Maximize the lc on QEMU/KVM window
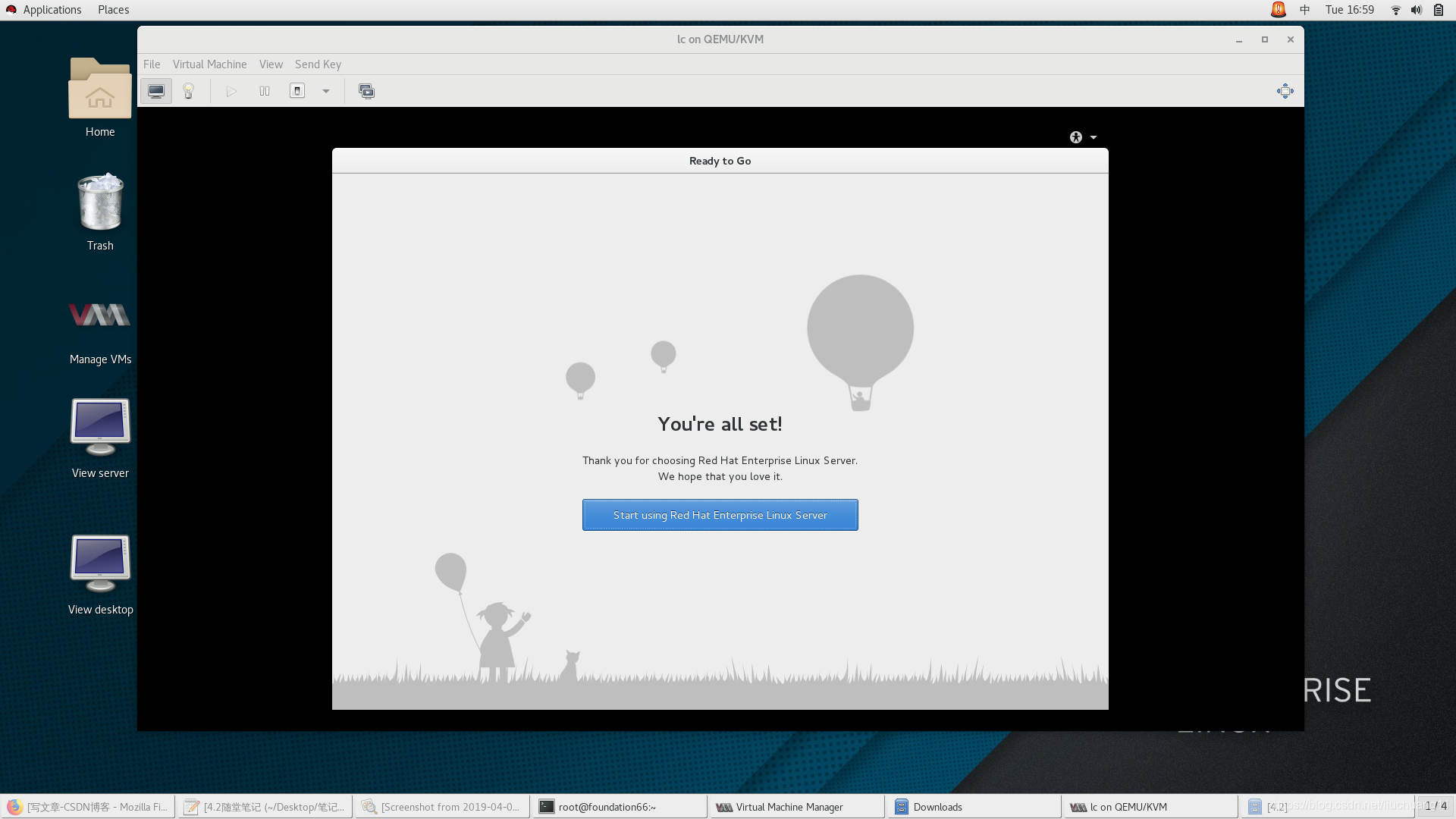 (x=1265, y=39)
